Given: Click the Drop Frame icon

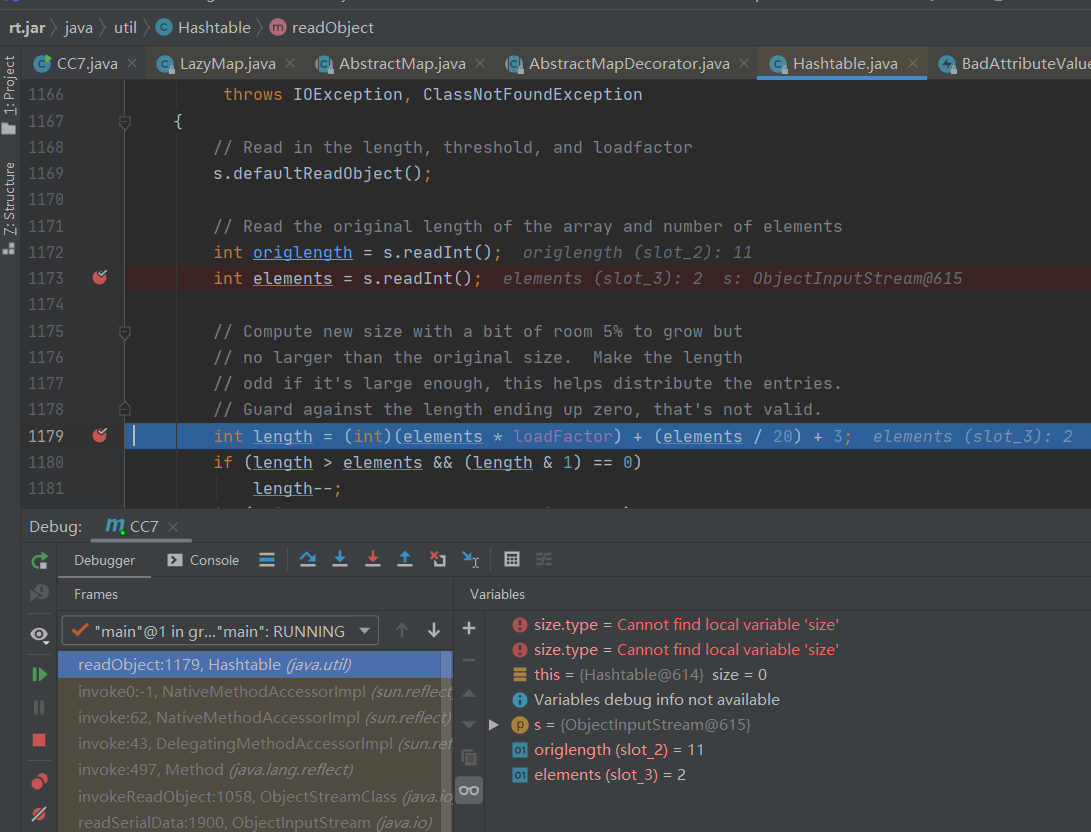Looking at the screenshot, I should (438, 559).
